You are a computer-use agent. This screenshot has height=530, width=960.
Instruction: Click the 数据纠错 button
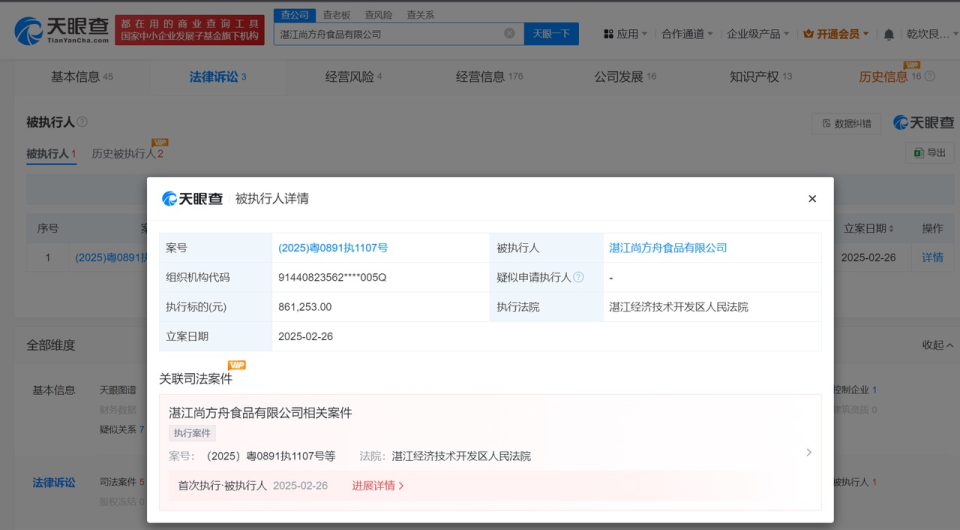[x=846, y=124]
